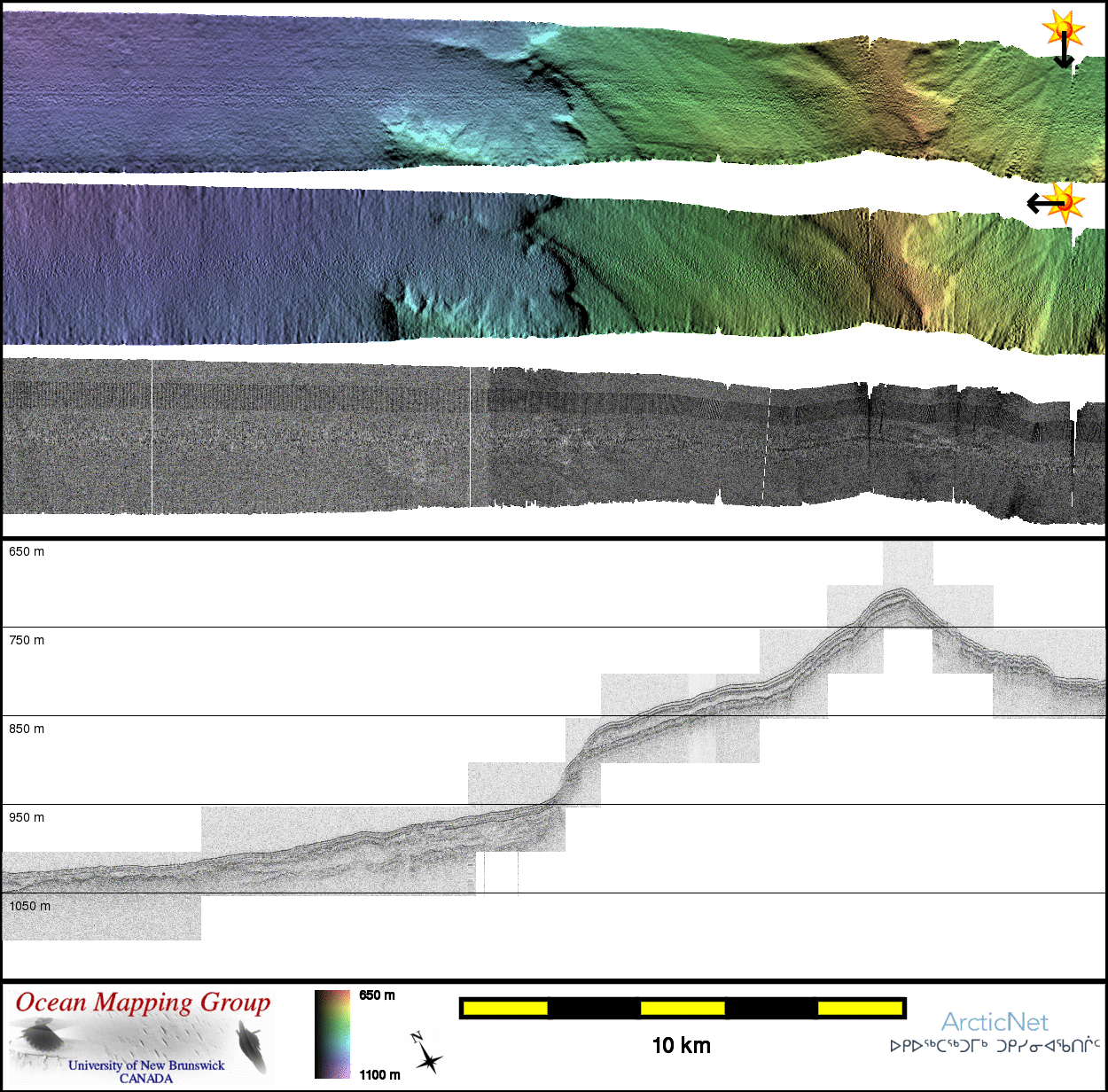
Task: Click the middle yellow scale bar segment
Action: [683, 1008]
